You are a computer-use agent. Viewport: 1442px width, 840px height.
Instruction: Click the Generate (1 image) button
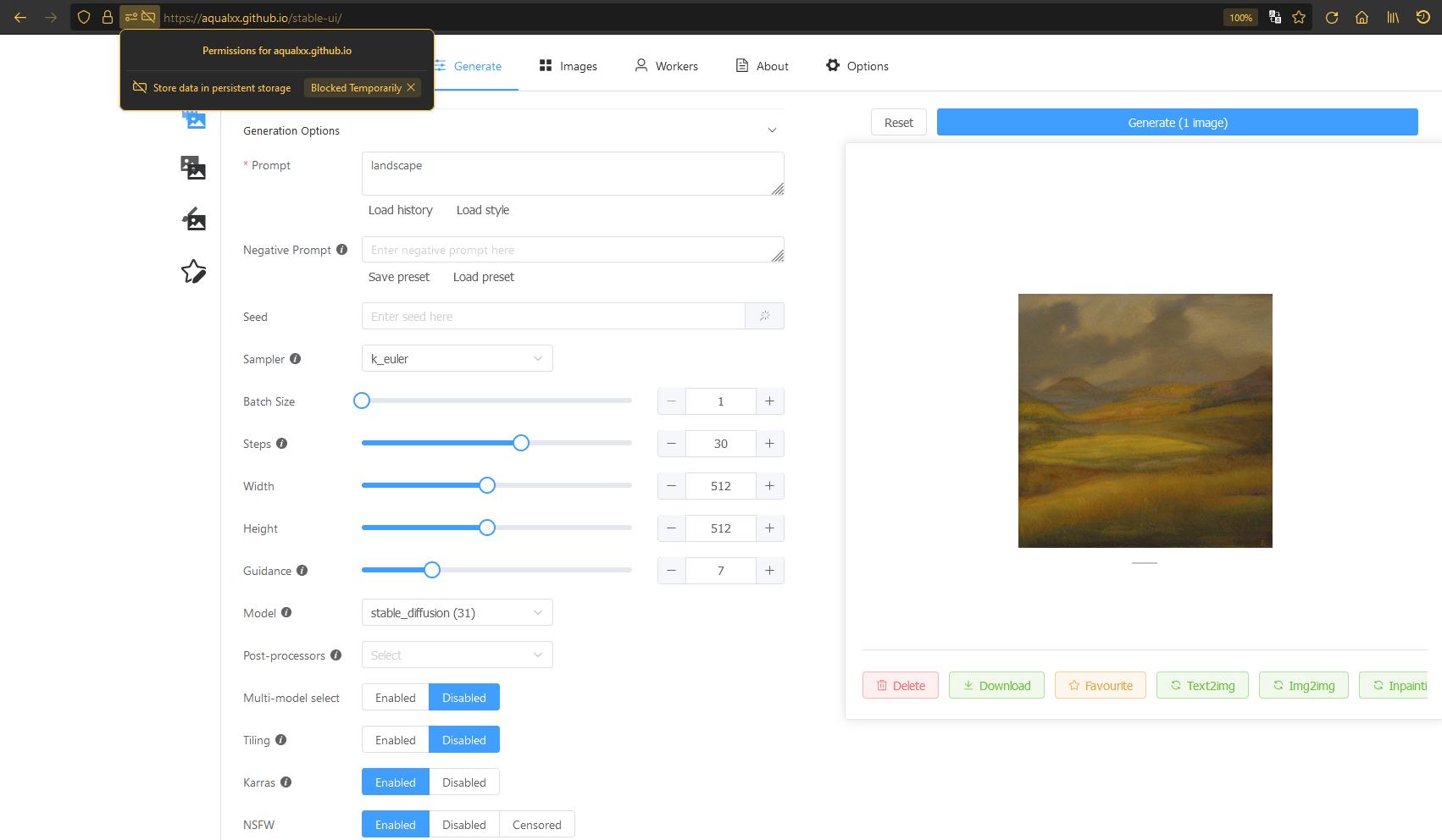tap(1176, 122)
